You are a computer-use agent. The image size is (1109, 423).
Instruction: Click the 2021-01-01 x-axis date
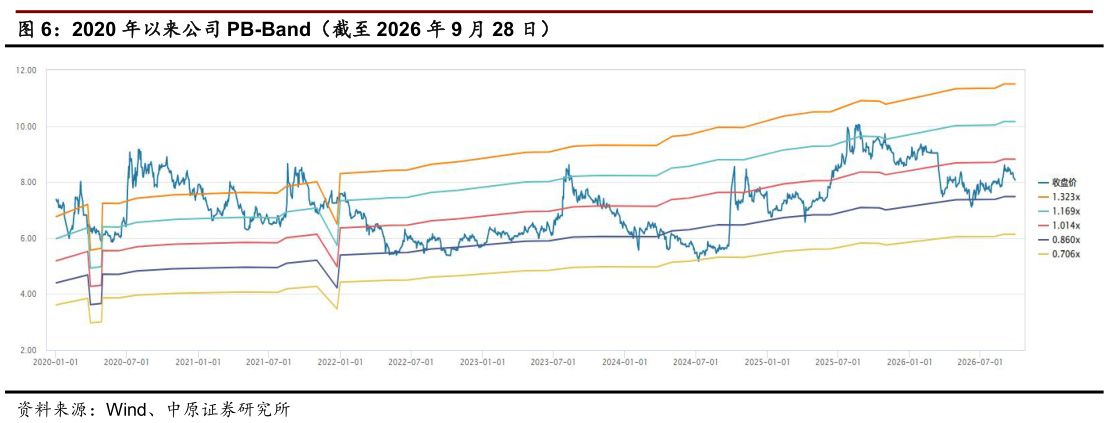199,361
